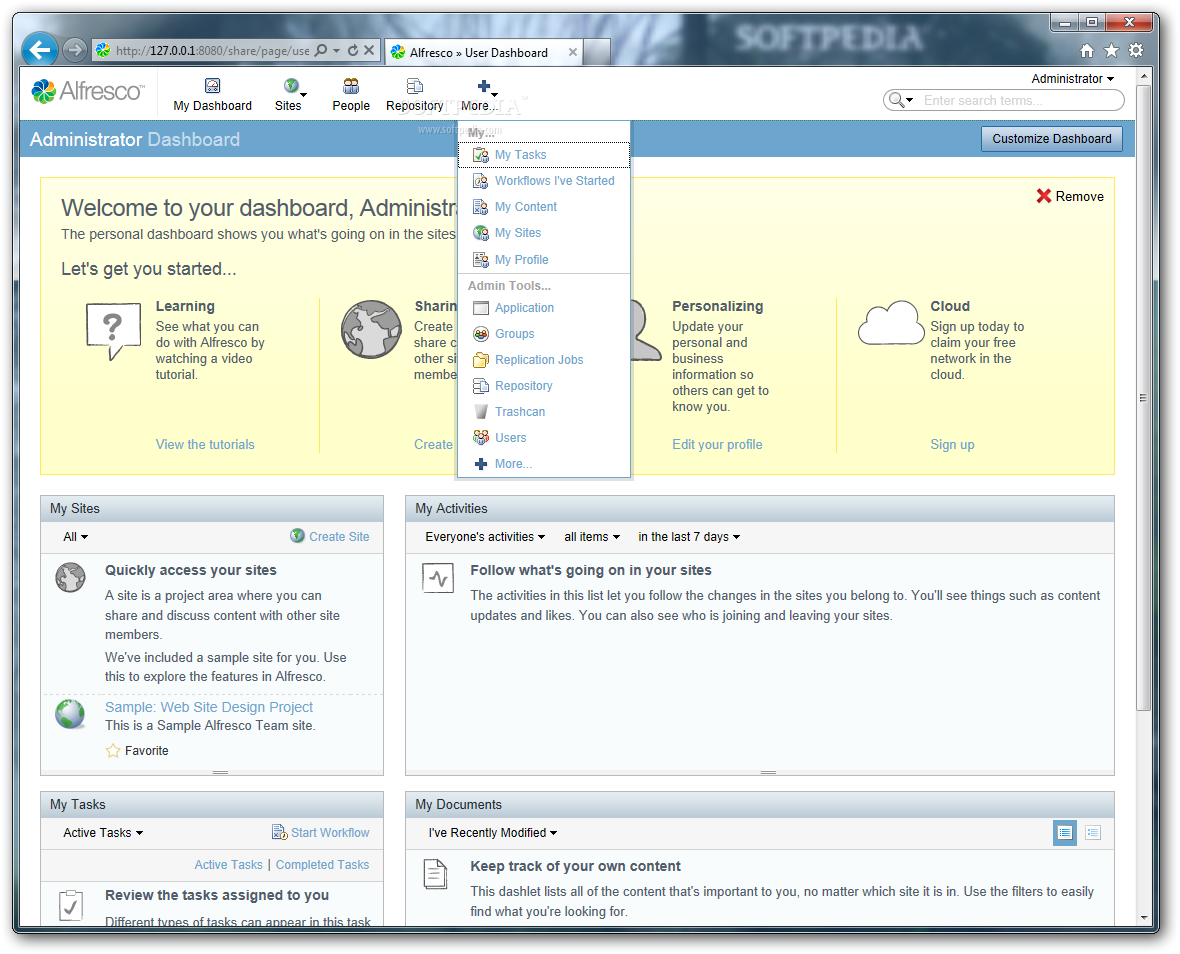Click the View the tutorials link
This screenshot has height=954, width=1180.
[205, 445]
